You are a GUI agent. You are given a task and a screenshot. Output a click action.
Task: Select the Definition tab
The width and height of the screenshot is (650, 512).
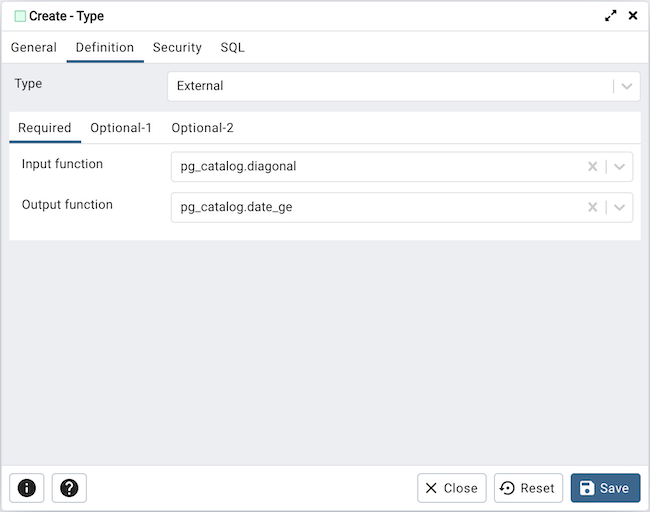[x=105, y=47]
